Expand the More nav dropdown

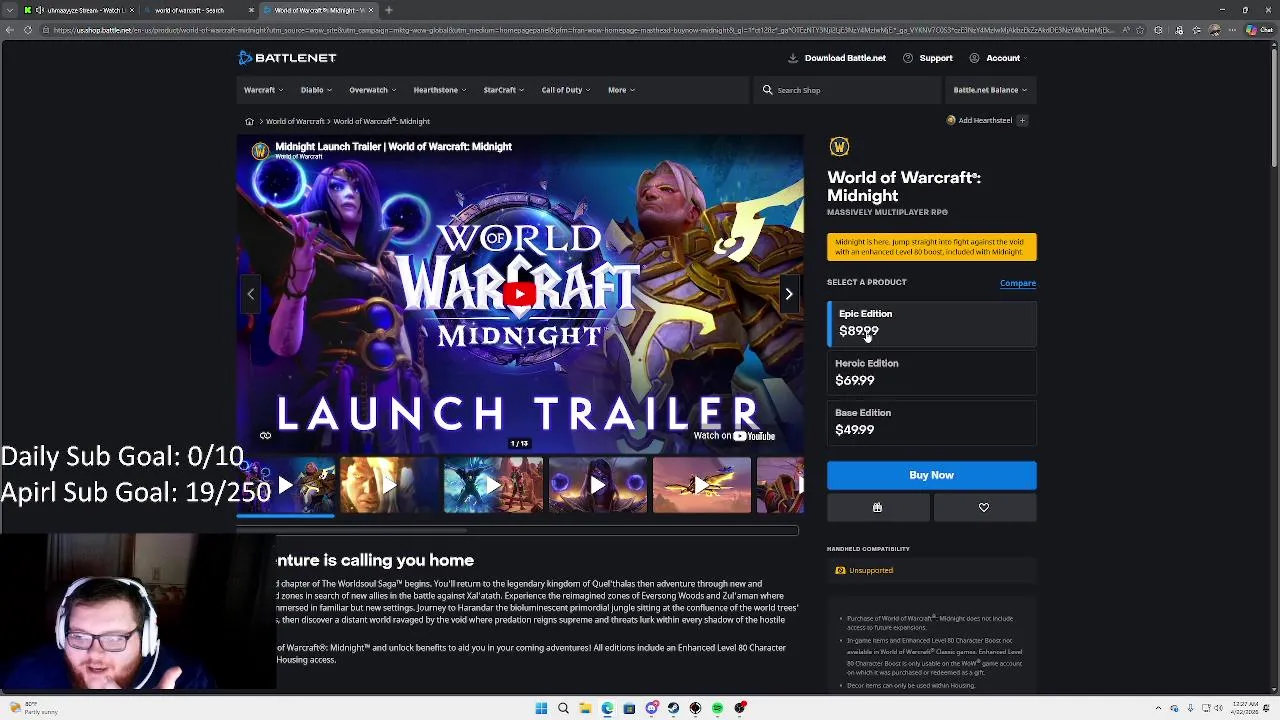point(621,90)
